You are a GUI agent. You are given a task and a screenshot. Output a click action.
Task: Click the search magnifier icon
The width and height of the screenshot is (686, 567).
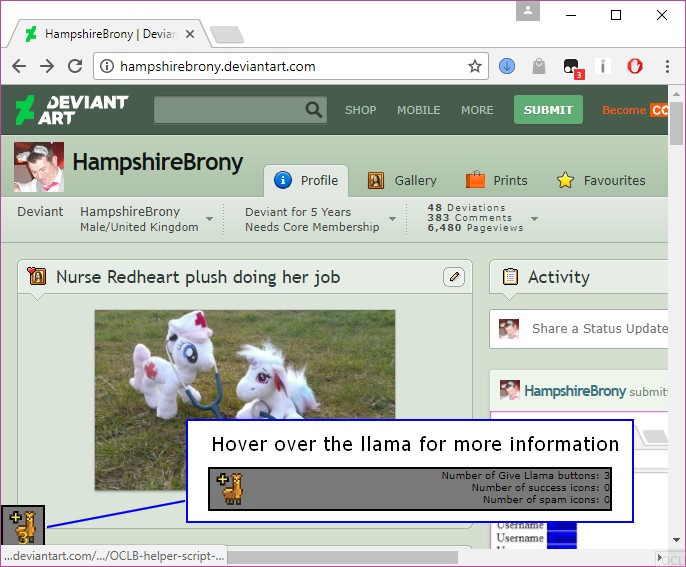tap(314, 109)
